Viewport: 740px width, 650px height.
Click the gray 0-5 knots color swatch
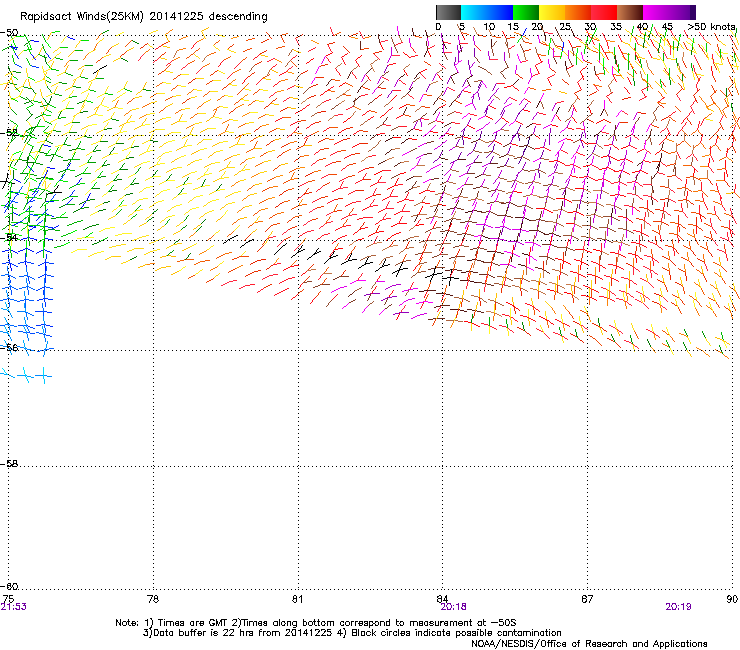[x=448, y=12]
